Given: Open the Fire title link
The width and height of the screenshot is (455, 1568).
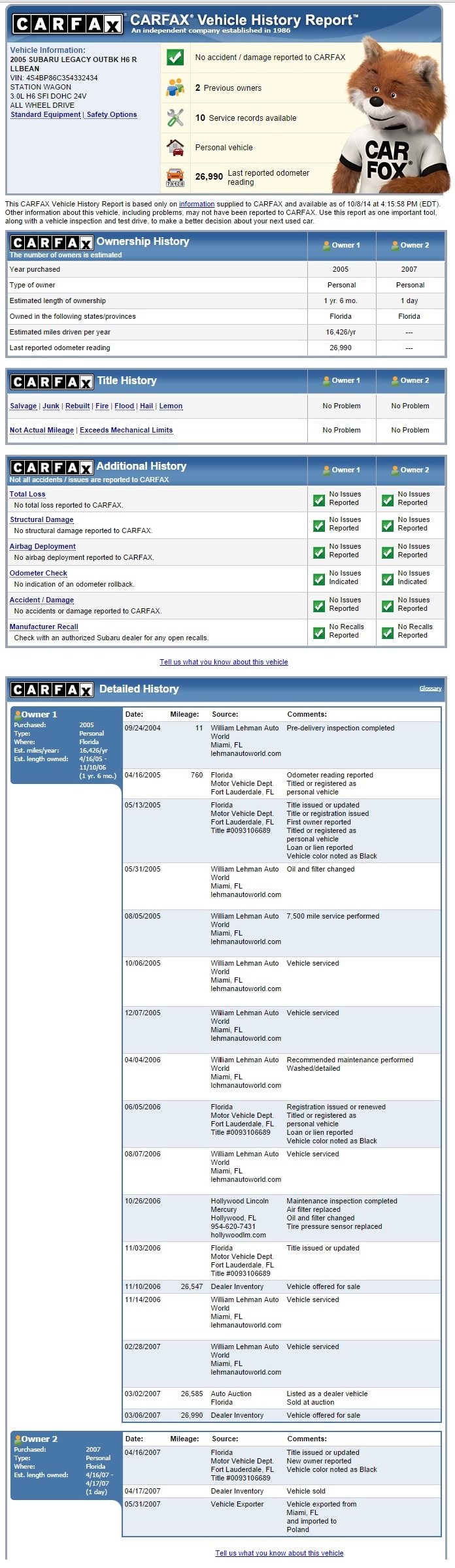Looking at the screenshot, I should point(102,406).
